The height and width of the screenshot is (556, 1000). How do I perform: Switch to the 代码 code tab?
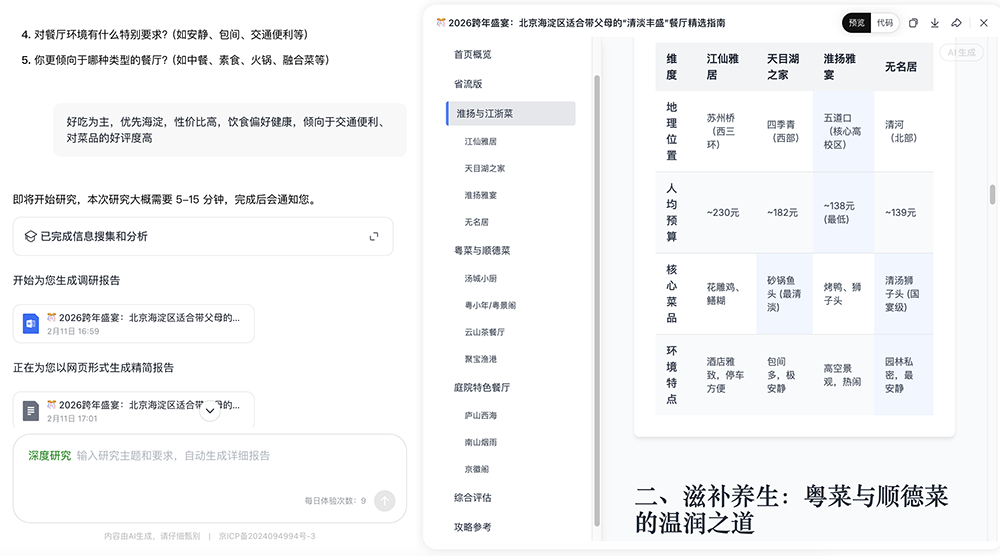[885, 23]
